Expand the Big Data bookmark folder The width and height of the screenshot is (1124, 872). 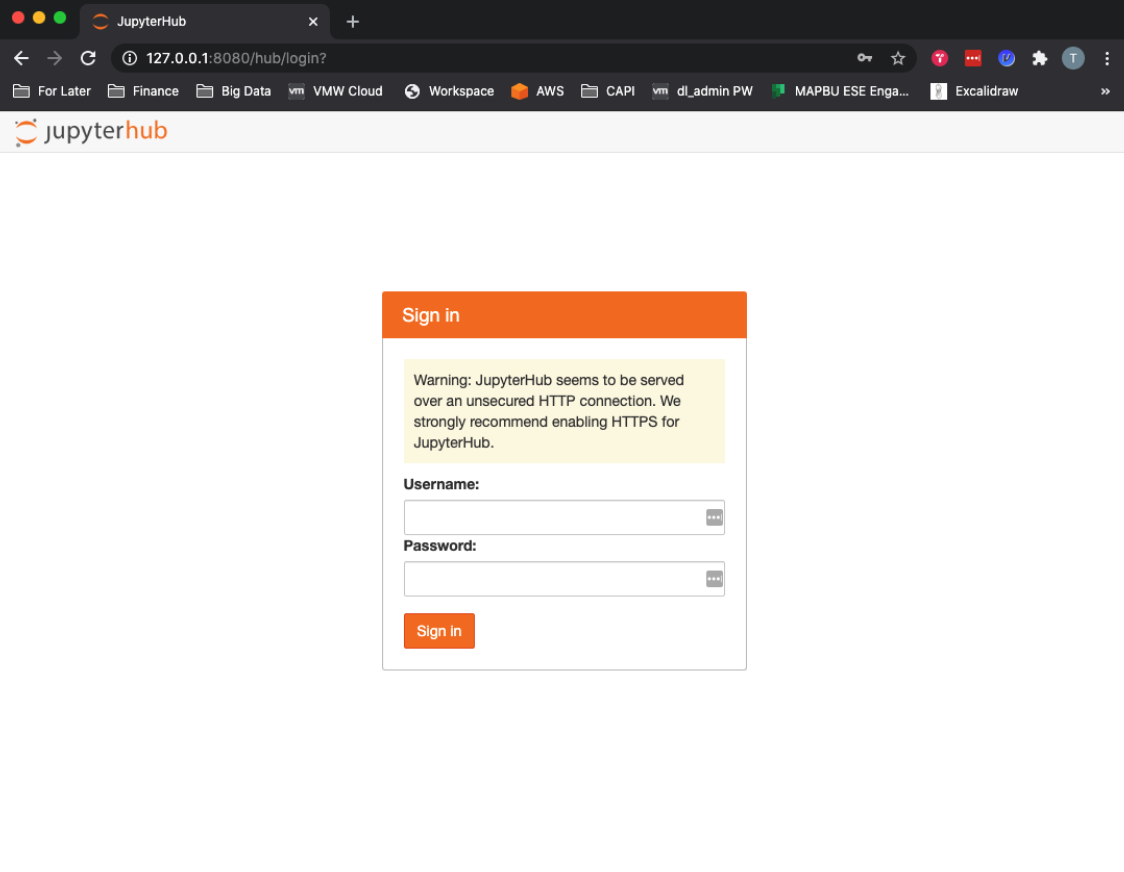234,91
